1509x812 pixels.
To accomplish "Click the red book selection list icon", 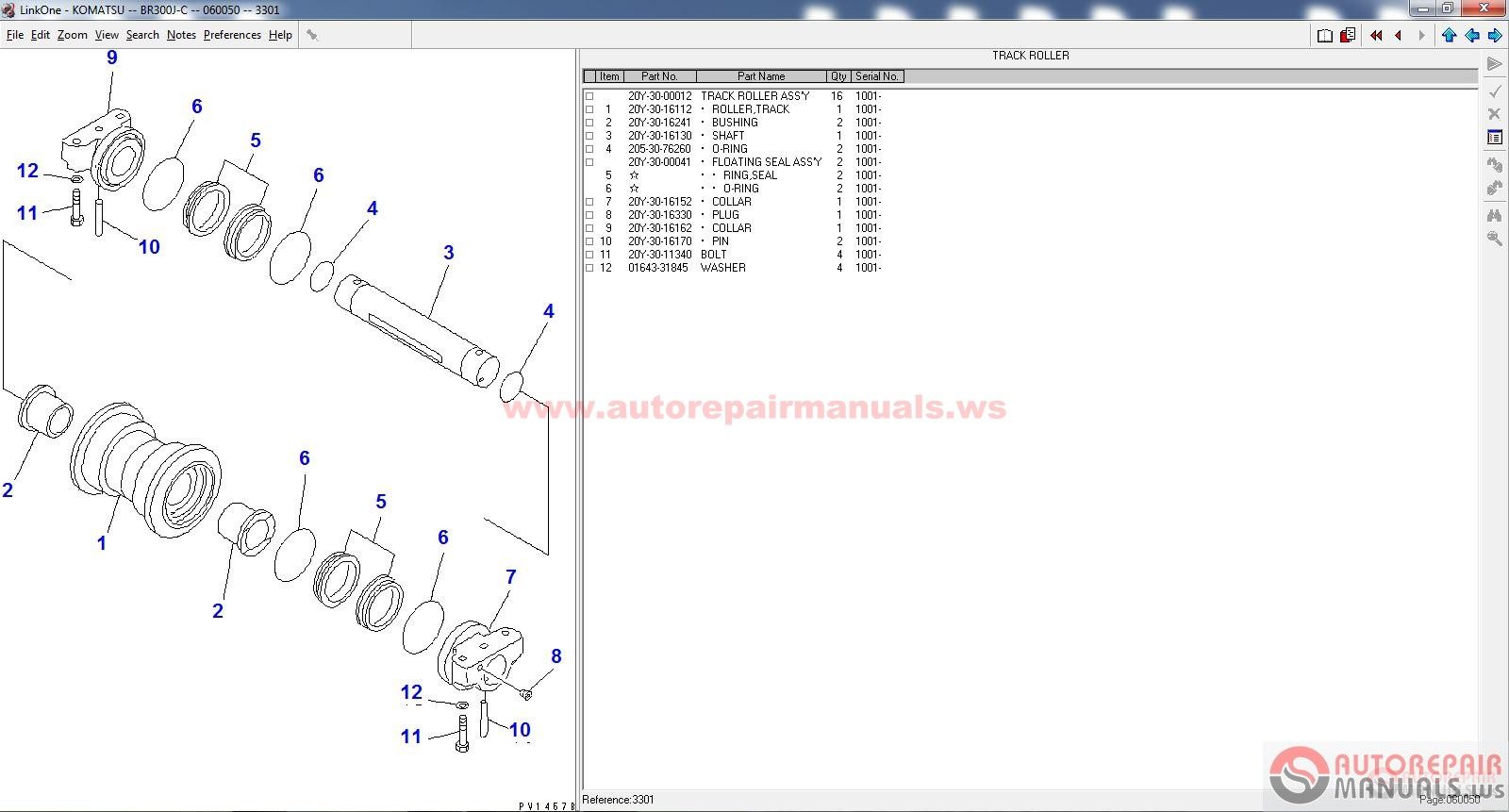I will [1348, 35].
